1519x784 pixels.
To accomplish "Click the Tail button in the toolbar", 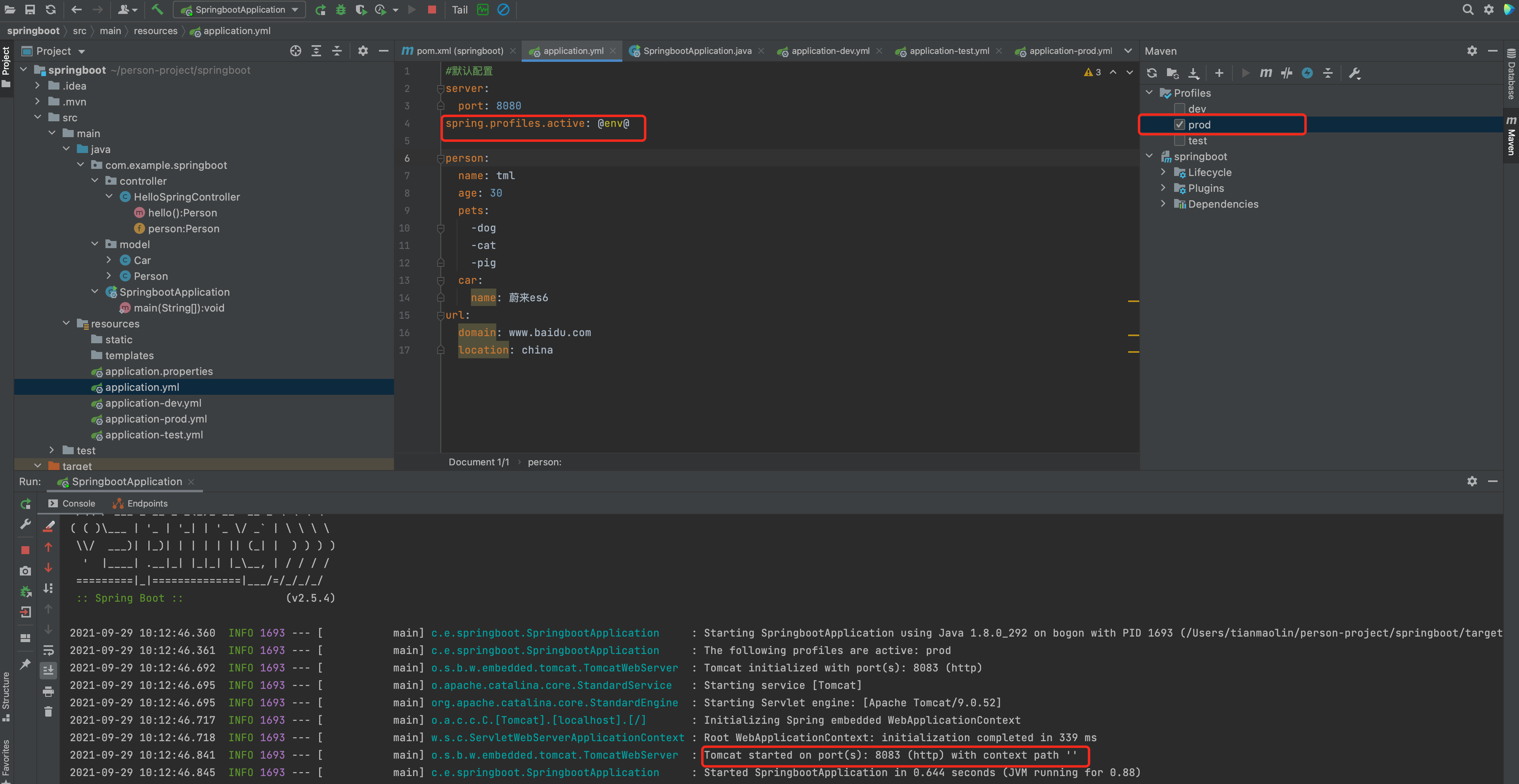I will click(459, 10).
